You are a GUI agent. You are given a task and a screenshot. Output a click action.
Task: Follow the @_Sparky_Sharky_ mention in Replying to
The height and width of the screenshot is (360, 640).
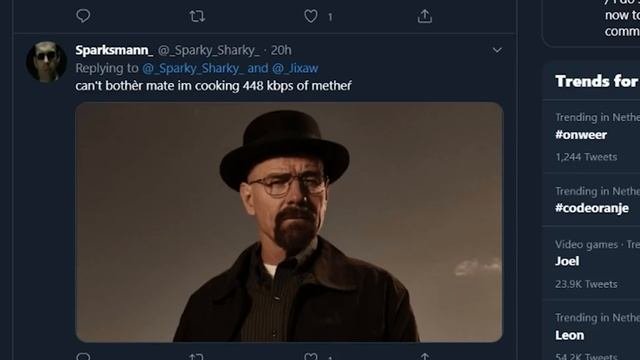[x=193, y=68]
